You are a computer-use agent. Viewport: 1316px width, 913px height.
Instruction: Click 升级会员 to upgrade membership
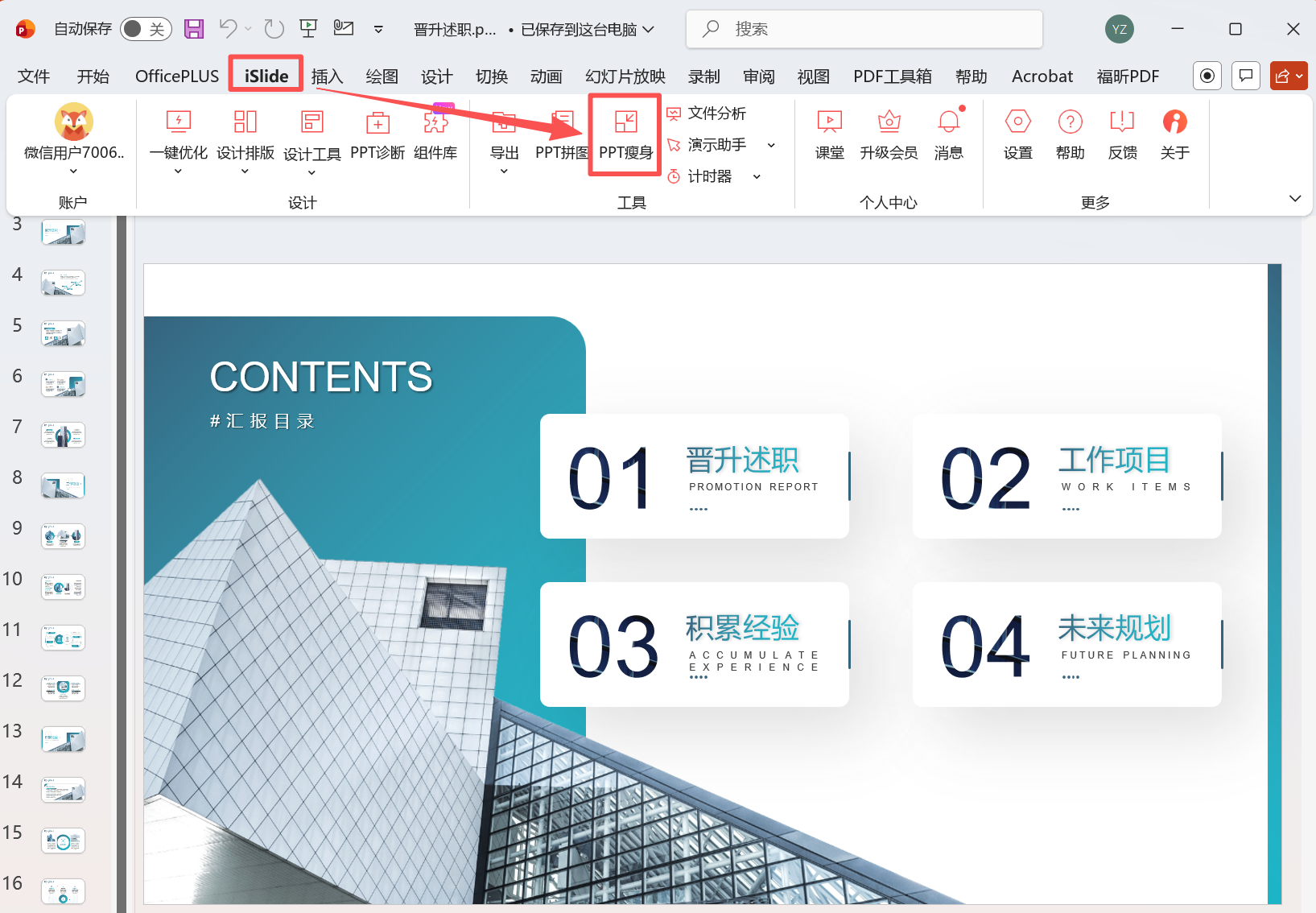click(x=889, y=135)
